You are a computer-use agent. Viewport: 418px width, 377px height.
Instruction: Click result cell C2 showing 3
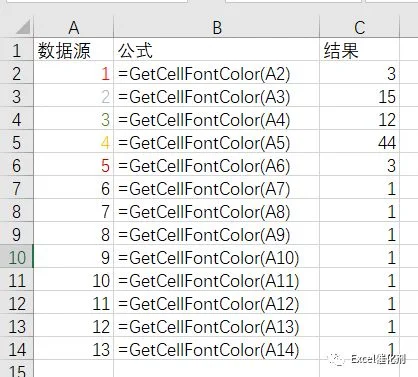(x=359, y=72)
